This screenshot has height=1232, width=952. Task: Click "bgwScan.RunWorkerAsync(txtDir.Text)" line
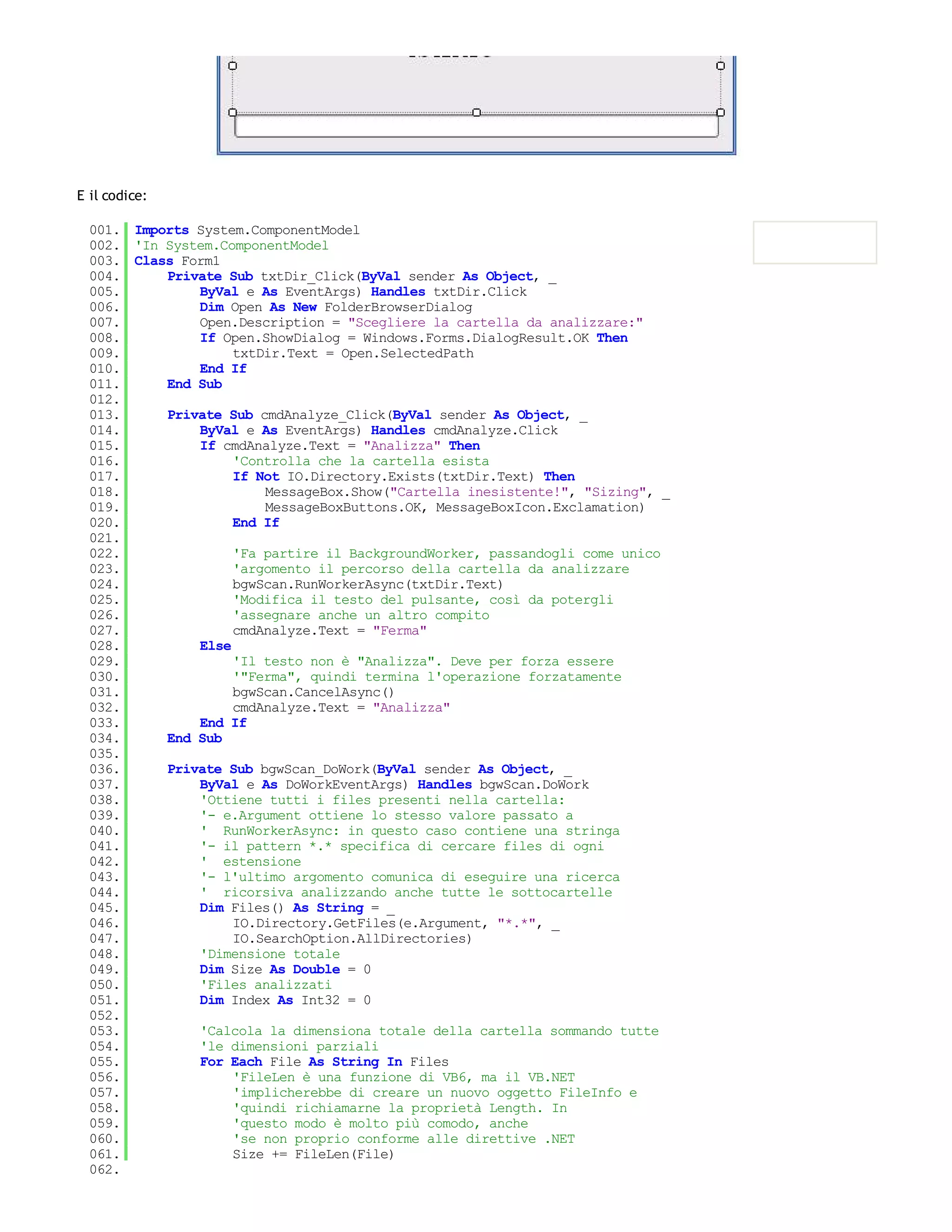coord(367,584)
